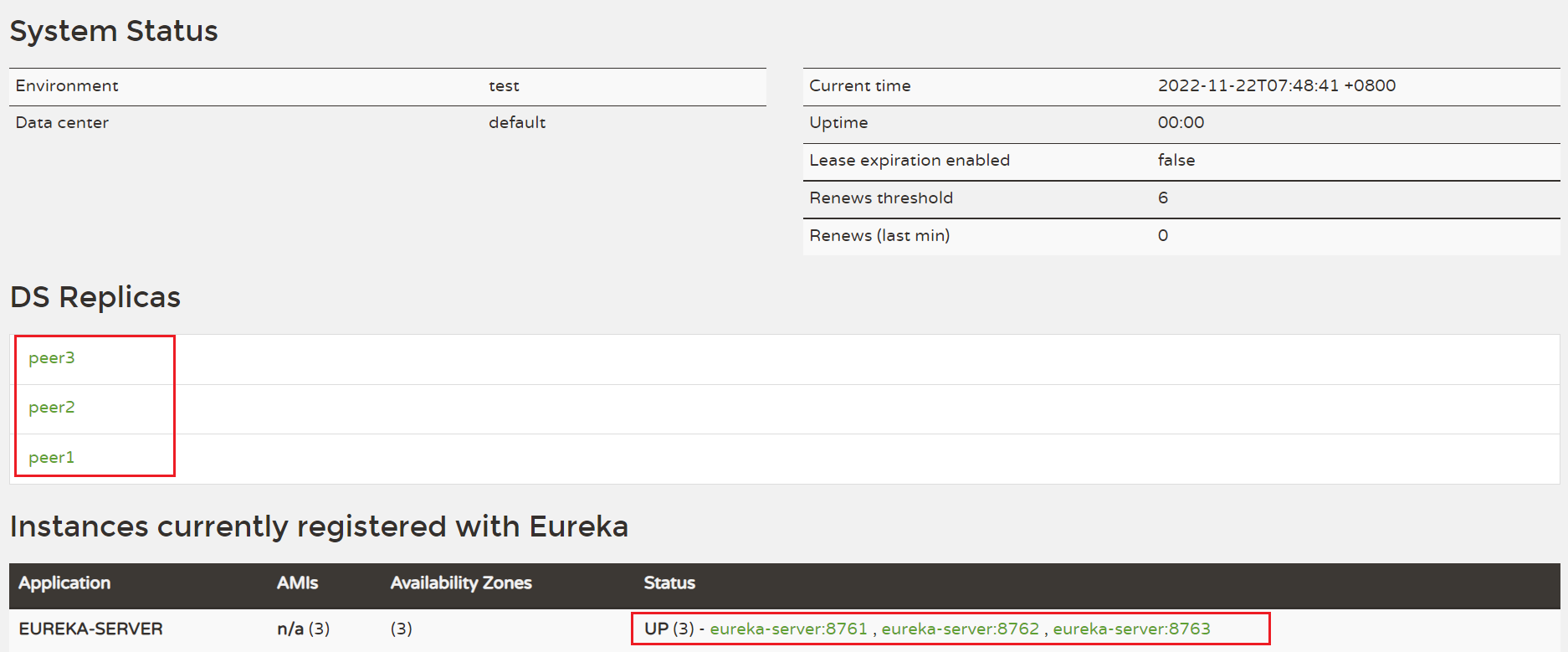Select the environment value 'test'
The height and width of the screenshot is (652, 1568).
504,85
